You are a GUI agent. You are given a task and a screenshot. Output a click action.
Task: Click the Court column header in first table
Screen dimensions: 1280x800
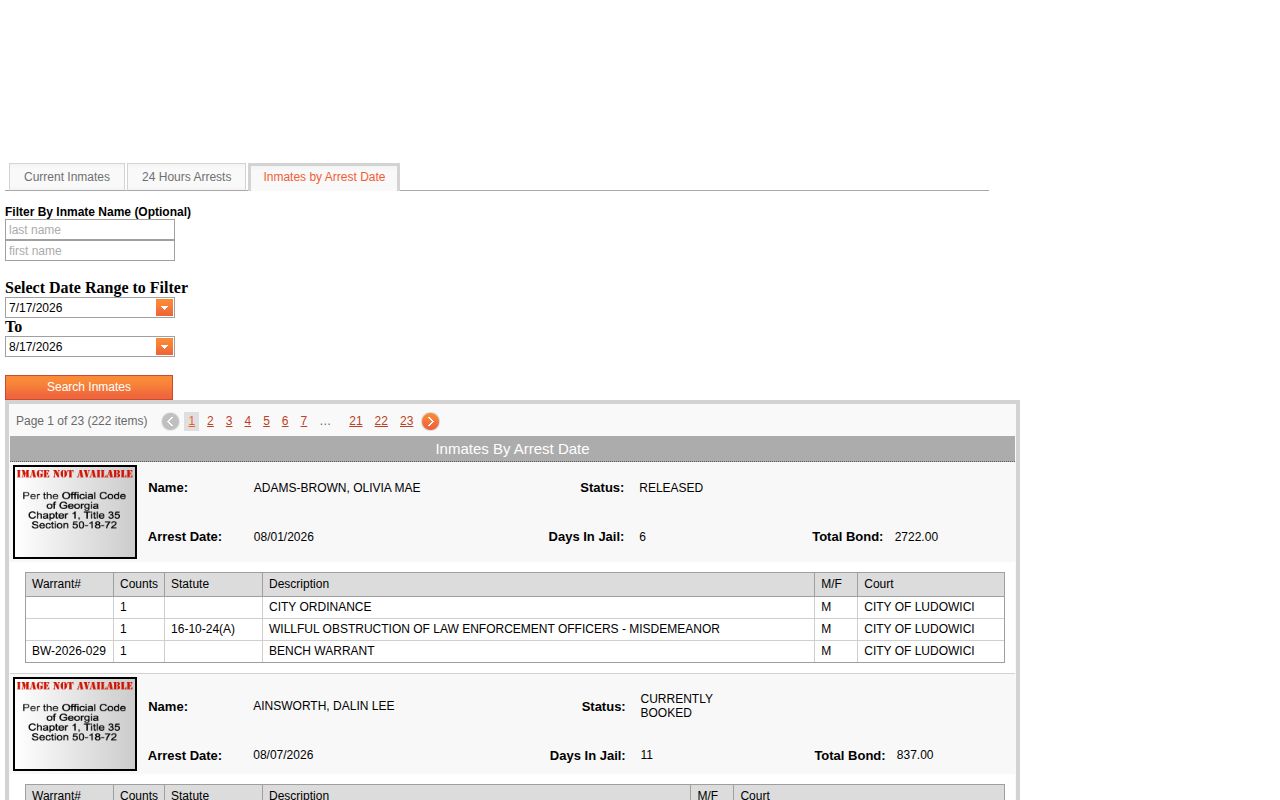point(931,584)
